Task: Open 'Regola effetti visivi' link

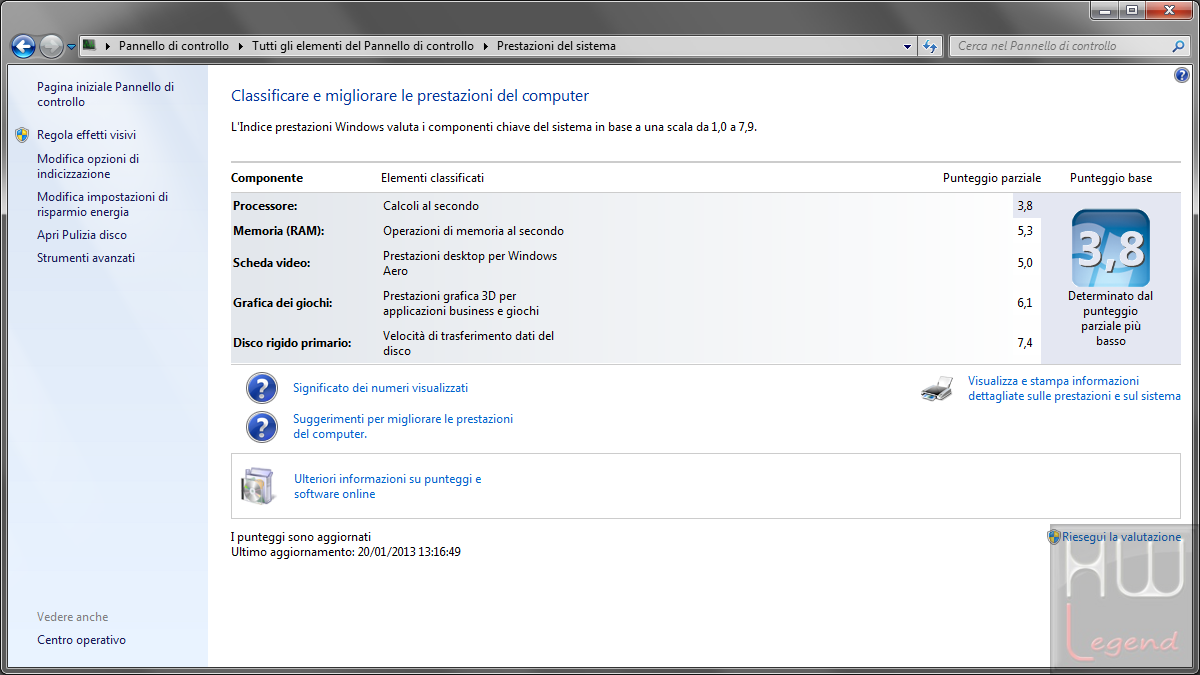Action: click(86, 135)
